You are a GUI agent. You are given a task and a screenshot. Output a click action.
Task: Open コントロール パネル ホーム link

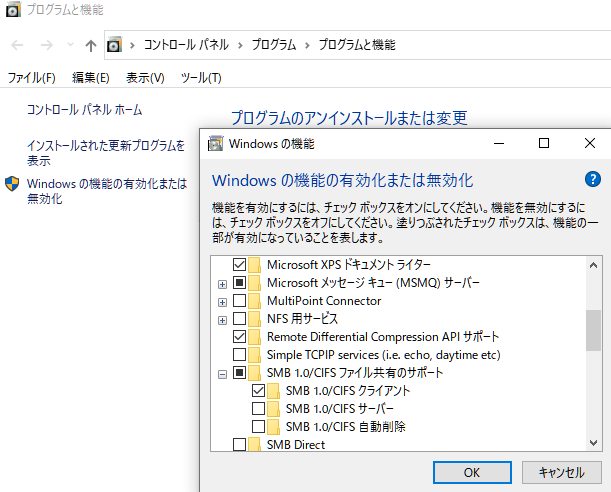(x=84, y=110)
